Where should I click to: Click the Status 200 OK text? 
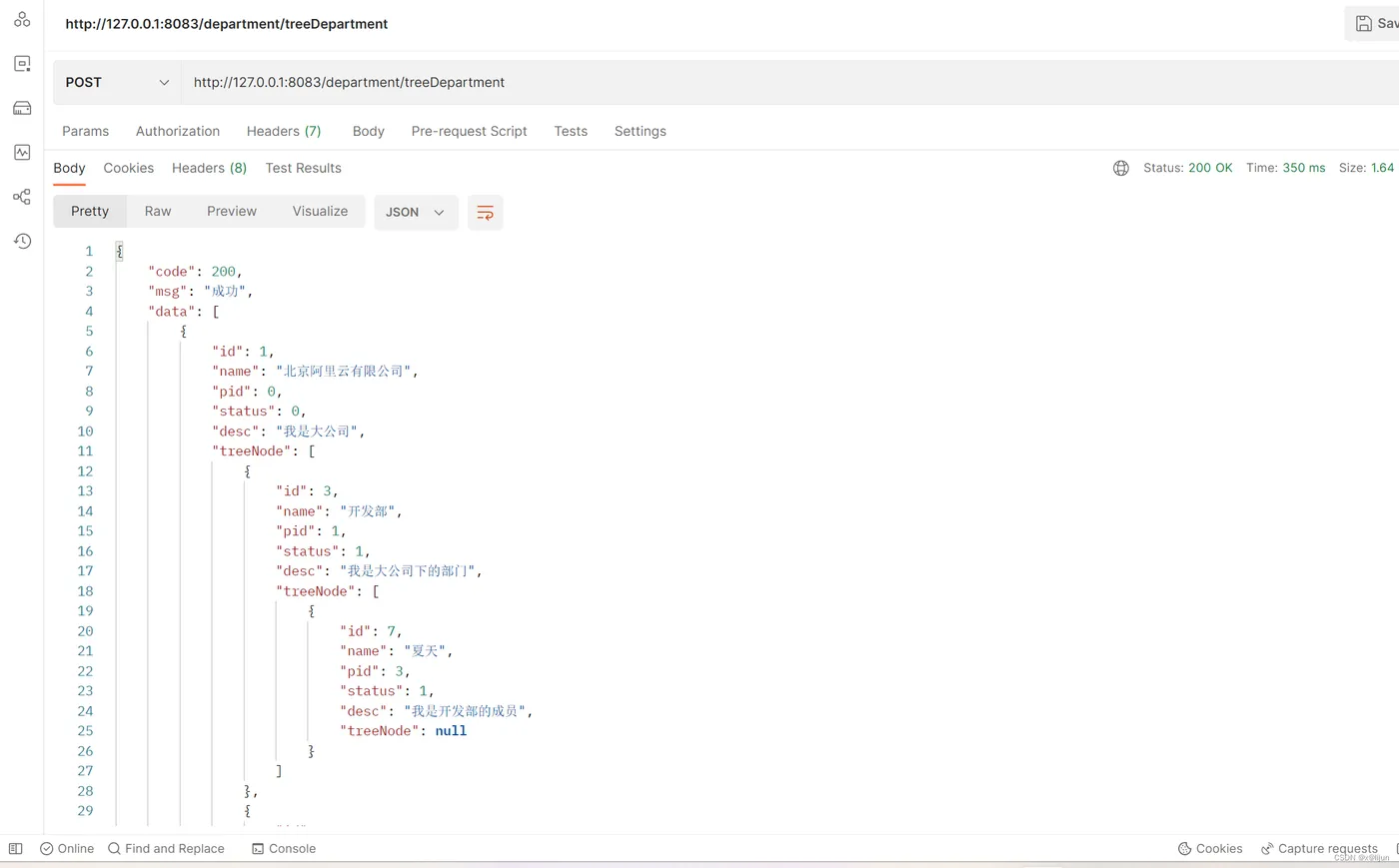1187,168
